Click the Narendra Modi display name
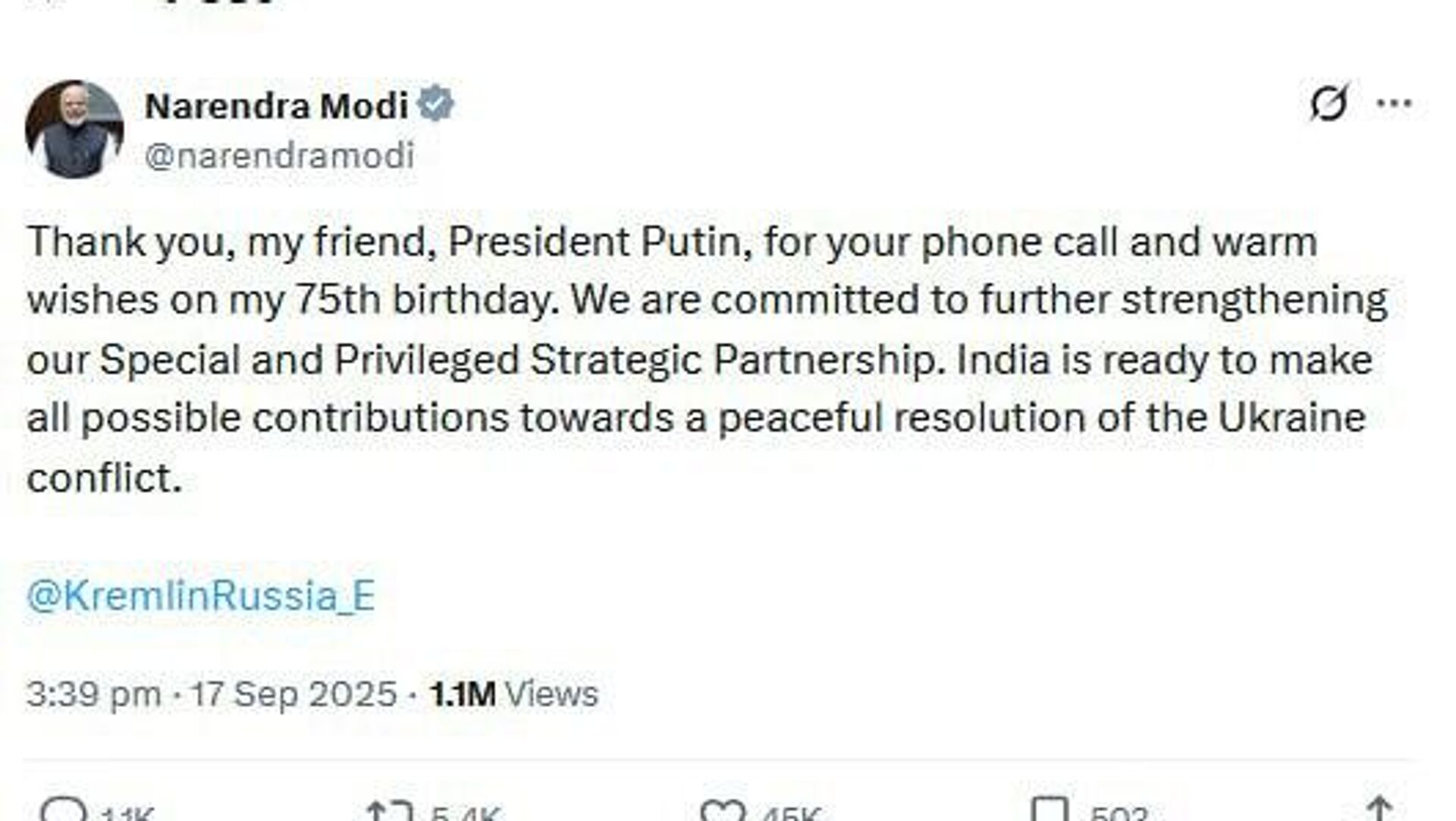This screenshot has height=821, width=1456. click(277, 106)
